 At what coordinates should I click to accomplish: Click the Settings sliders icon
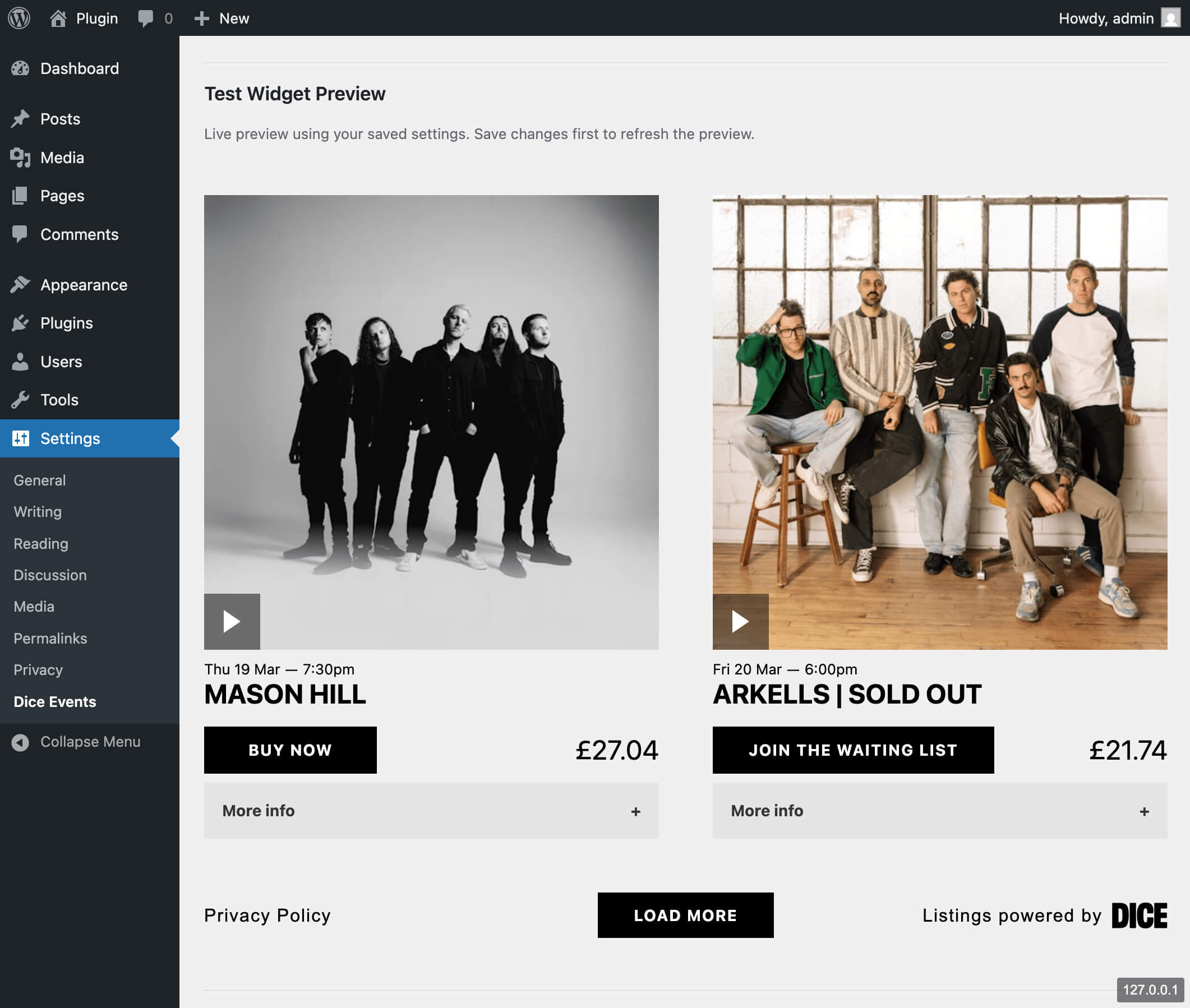click(21, 438)
